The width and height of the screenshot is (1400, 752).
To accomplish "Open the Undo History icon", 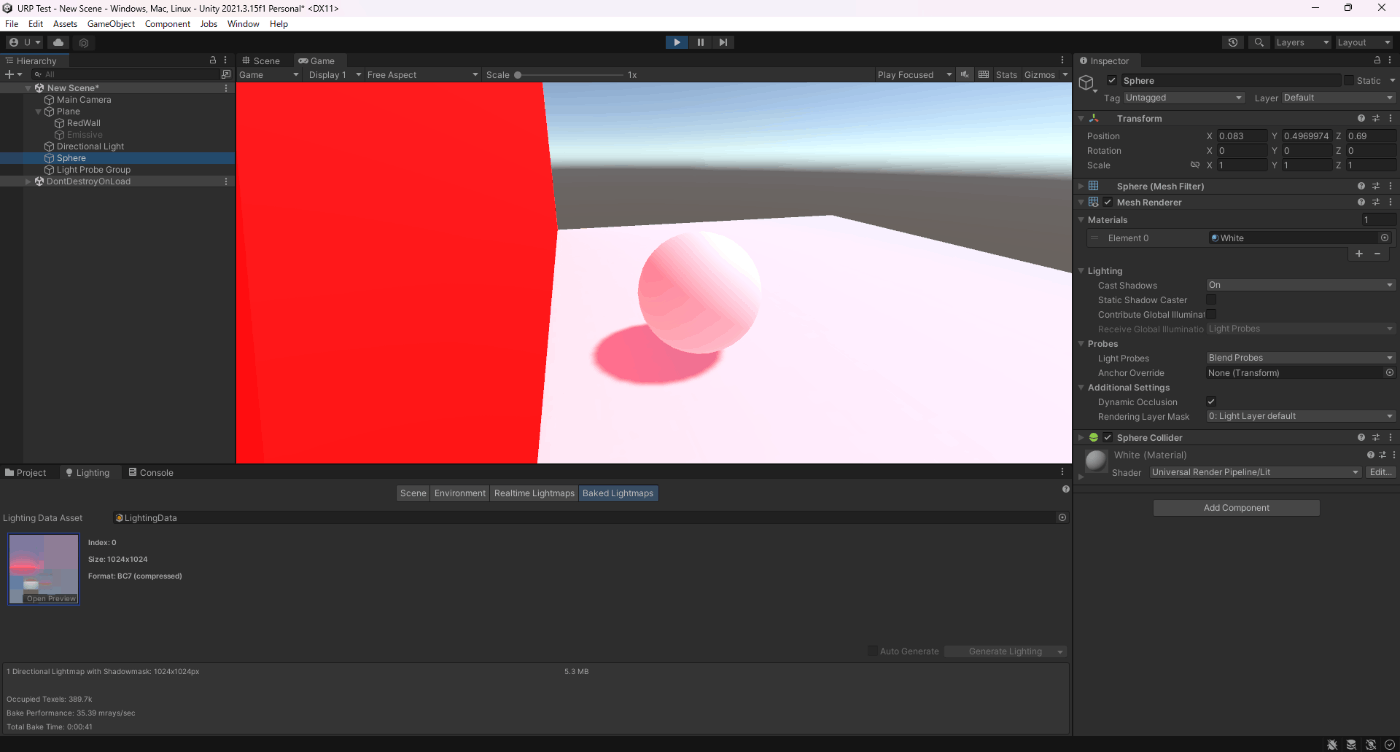I will (1233, 43).
